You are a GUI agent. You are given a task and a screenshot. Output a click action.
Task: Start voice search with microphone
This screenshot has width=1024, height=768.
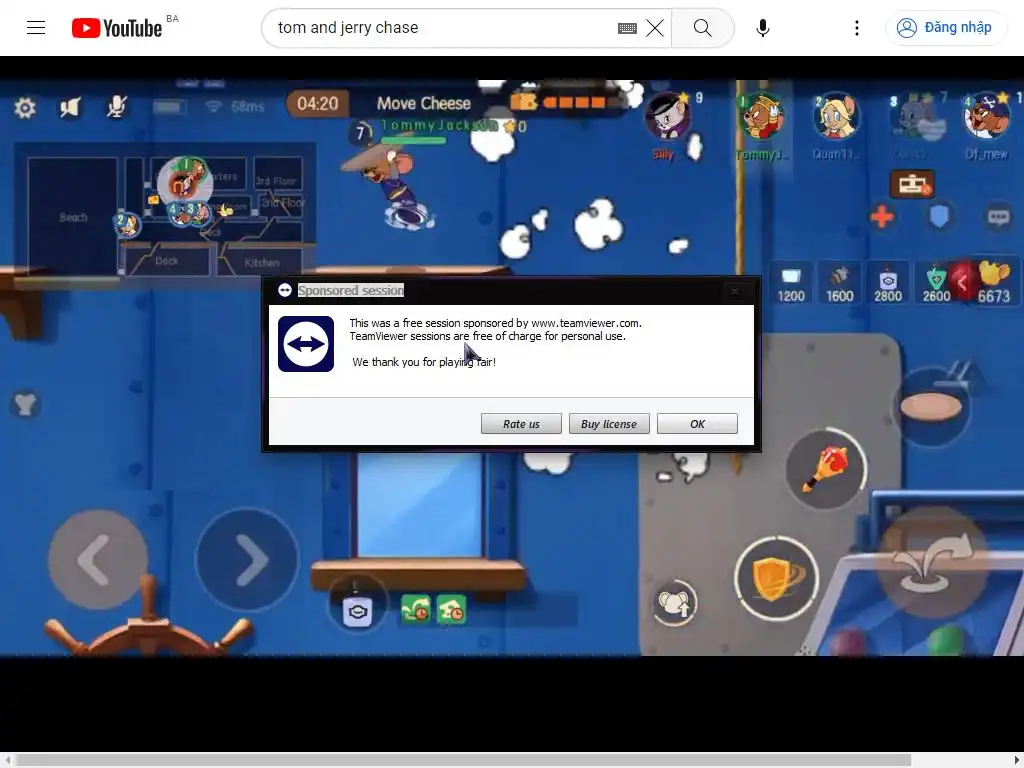(762, 28)
